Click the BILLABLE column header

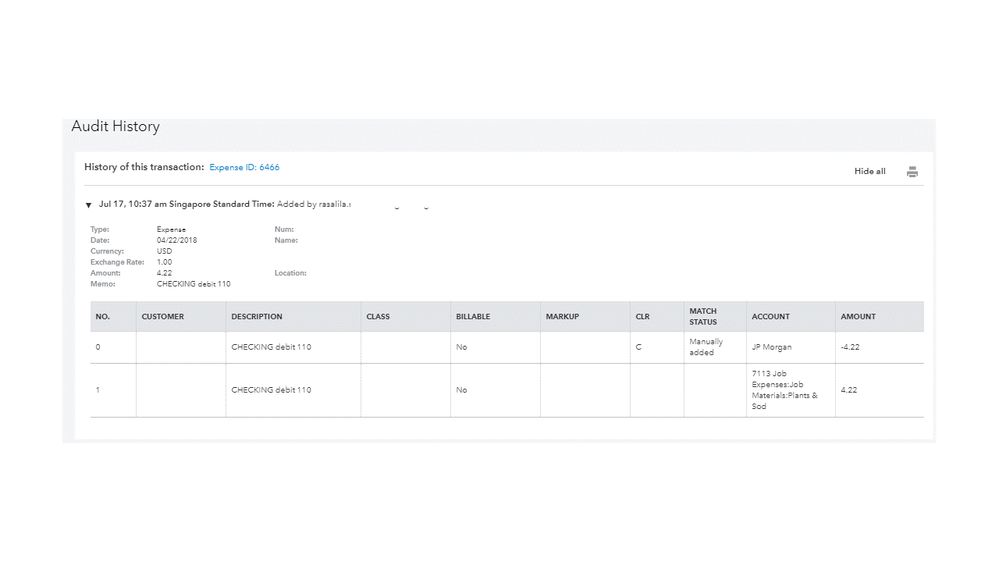(x=473, y=317)
